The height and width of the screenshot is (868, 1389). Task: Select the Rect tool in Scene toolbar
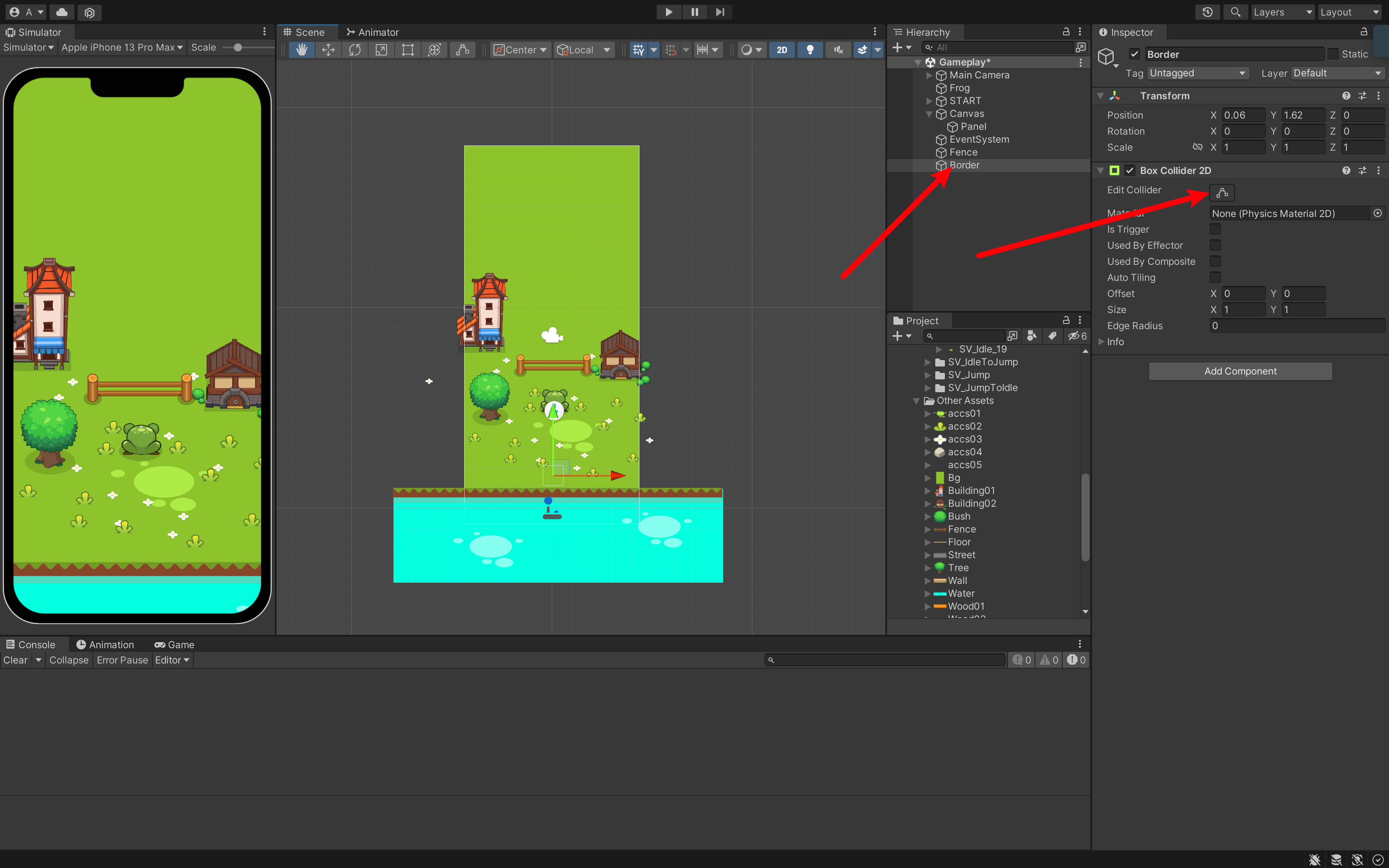point(408,50)
